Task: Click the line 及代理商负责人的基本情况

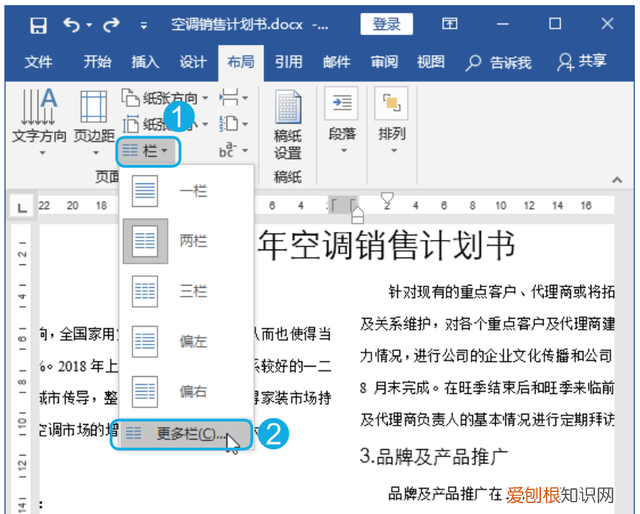Action: (487, 419)
